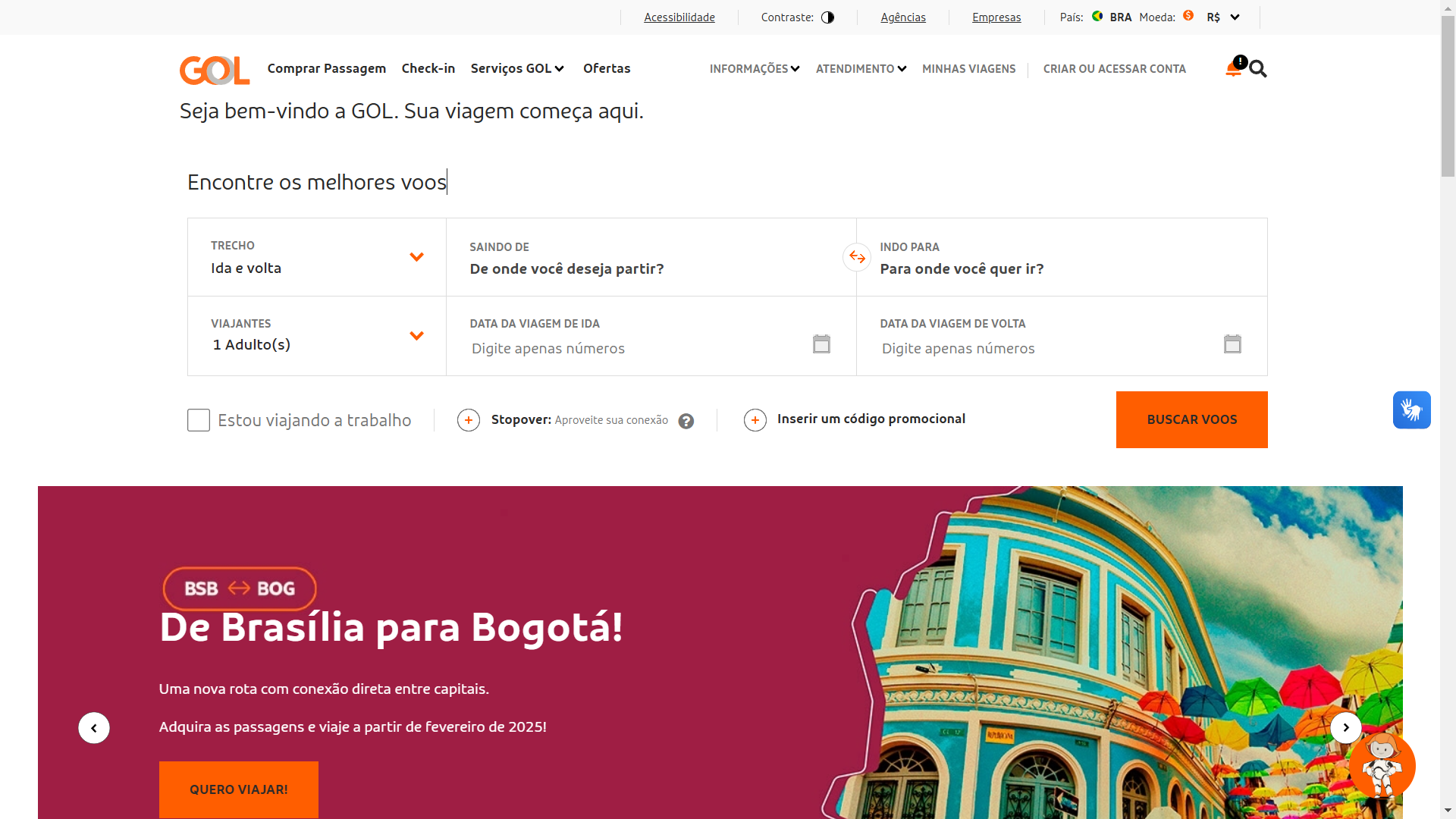
Task: Click the 'Contraste:' label
Action: [x=787, y=17]
